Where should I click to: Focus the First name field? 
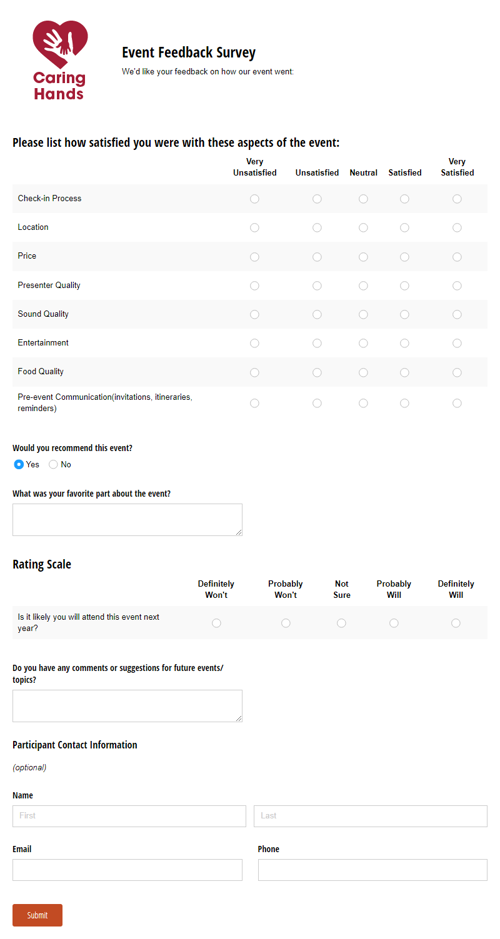pyautogui.click(x=129, y=816)
